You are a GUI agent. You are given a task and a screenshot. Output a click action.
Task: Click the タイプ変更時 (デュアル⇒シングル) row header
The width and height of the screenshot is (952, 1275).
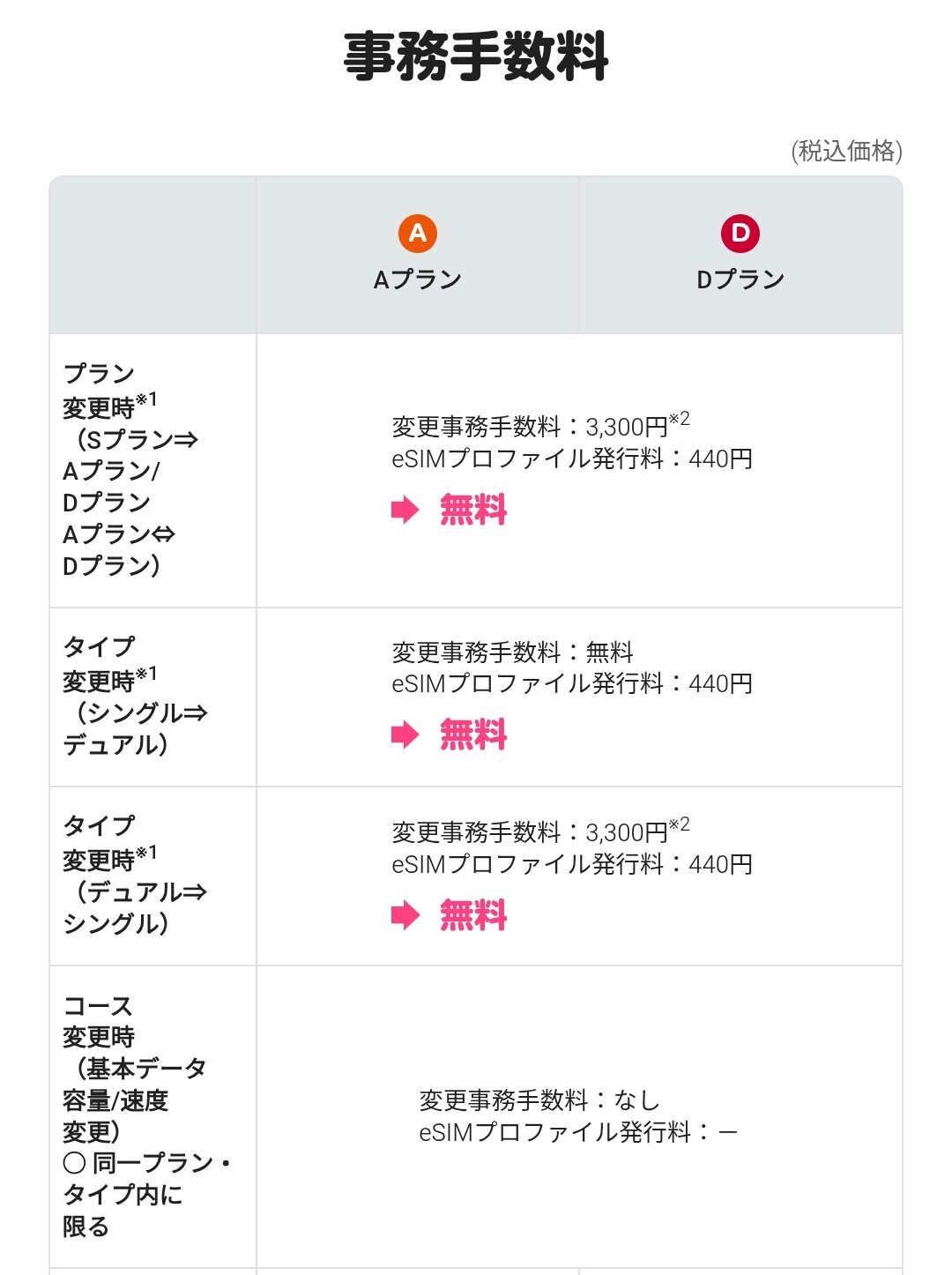134,875
